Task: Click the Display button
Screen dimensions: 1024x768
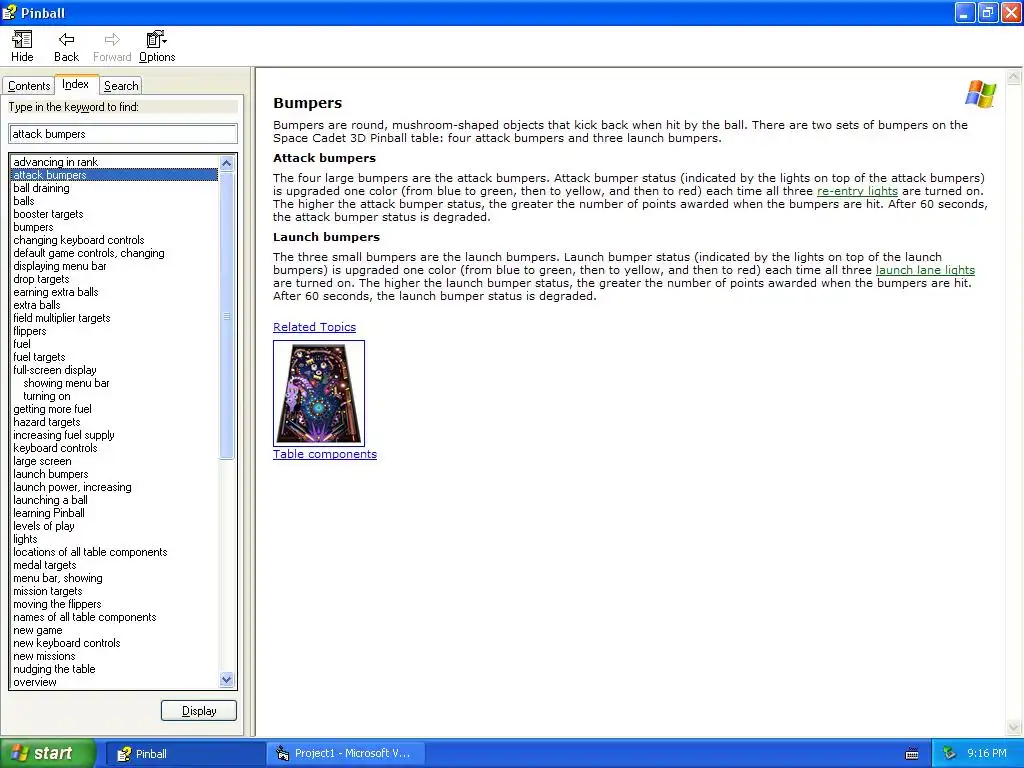Action: [199, 711]
